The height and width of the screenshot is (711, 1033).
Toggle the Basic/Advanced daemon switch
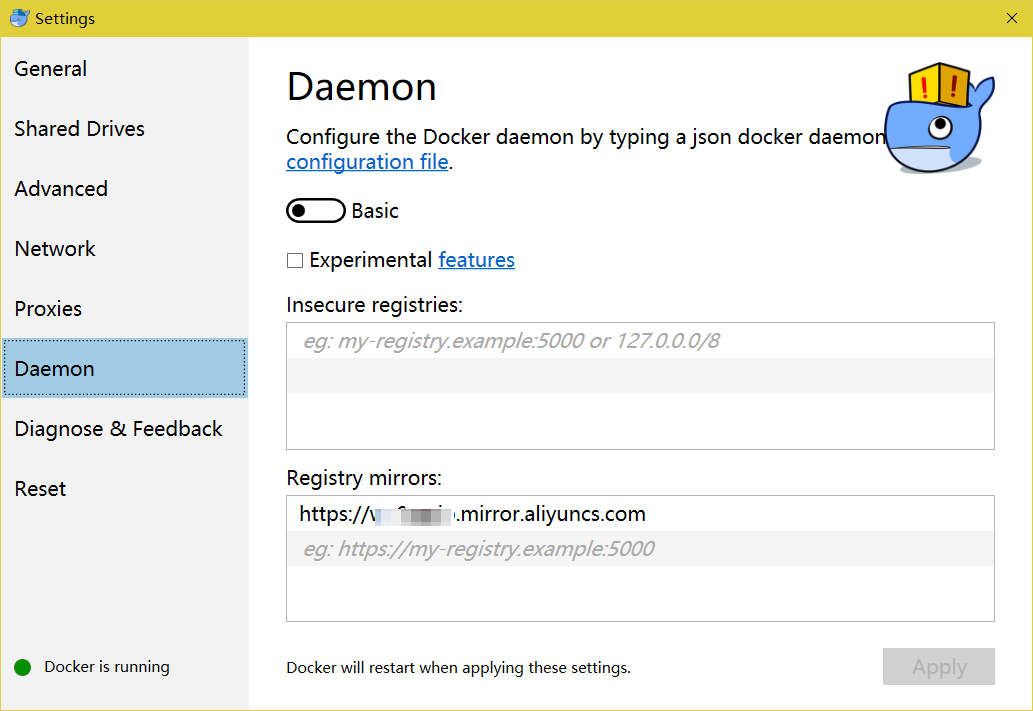coord(316,211)
